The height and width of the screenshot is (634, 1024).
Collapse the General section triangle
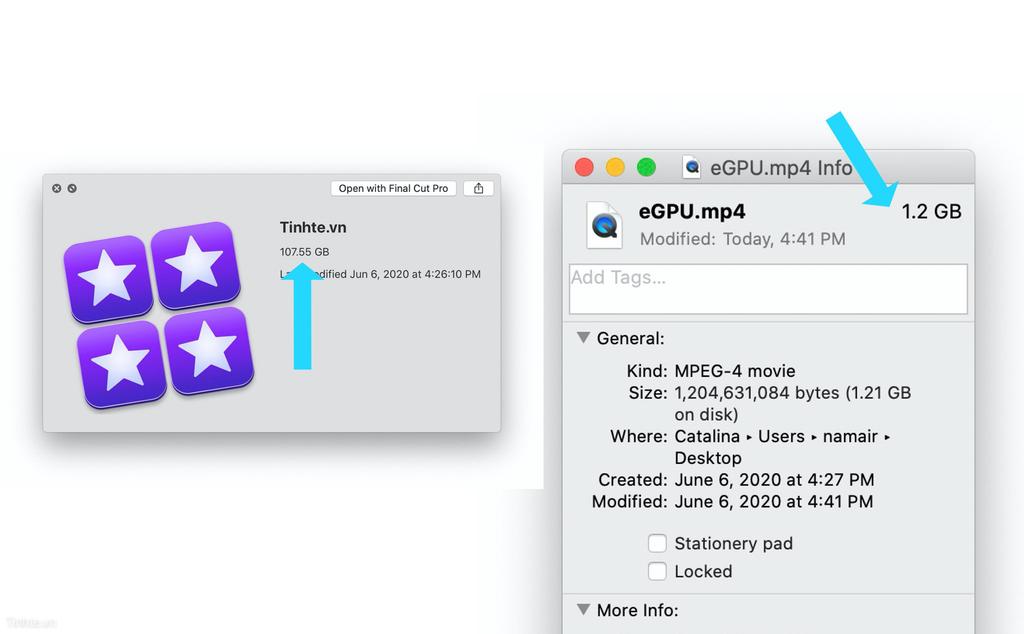583,338
